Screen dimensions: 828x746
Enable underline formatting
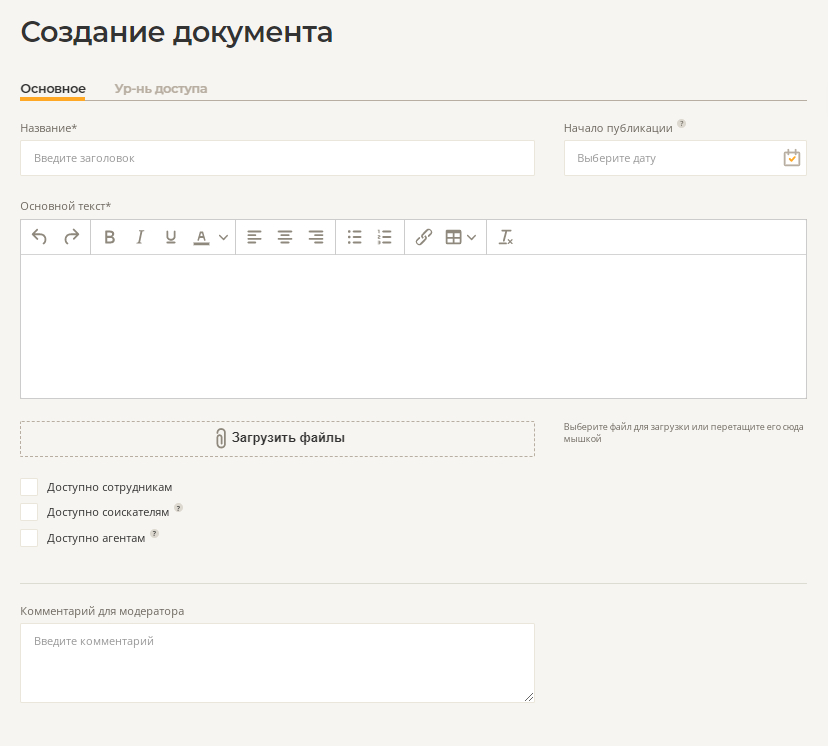pyautogui.click(x=171, y=237)
